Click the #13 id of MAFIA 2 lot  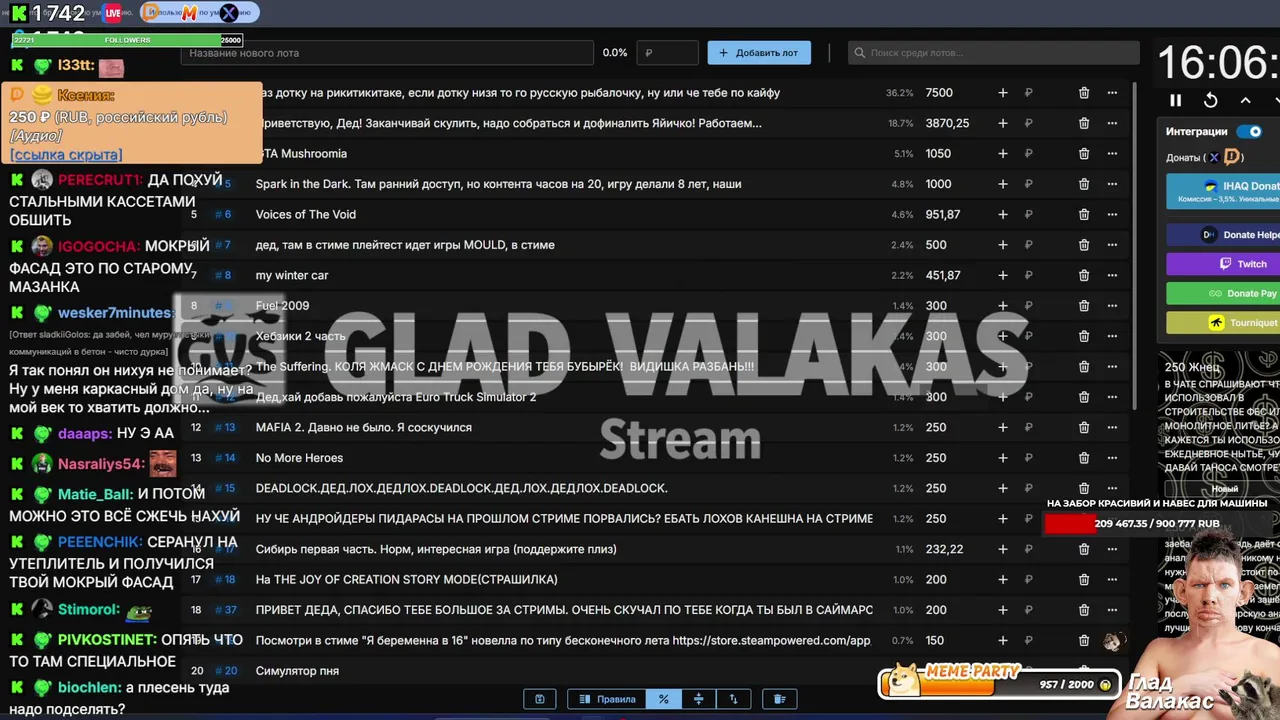click(x=225, y=427)
